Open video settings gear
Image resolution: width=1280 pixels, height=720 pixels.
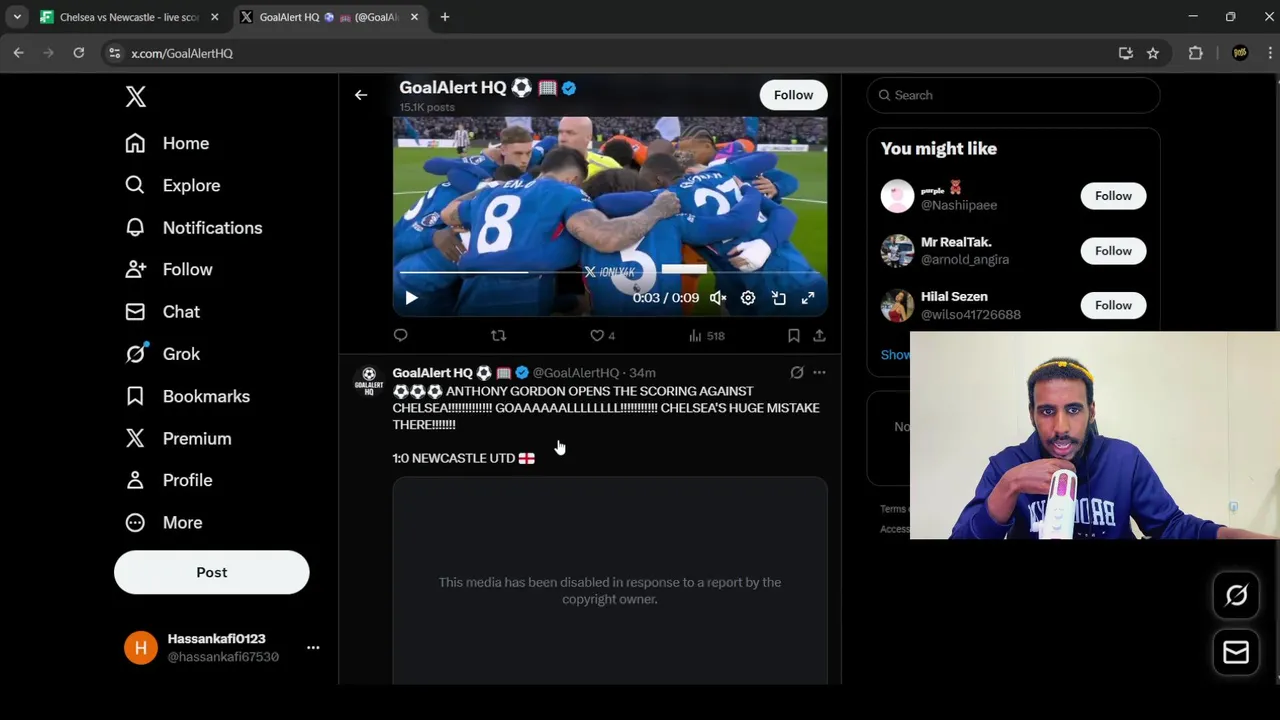(748, 298)
